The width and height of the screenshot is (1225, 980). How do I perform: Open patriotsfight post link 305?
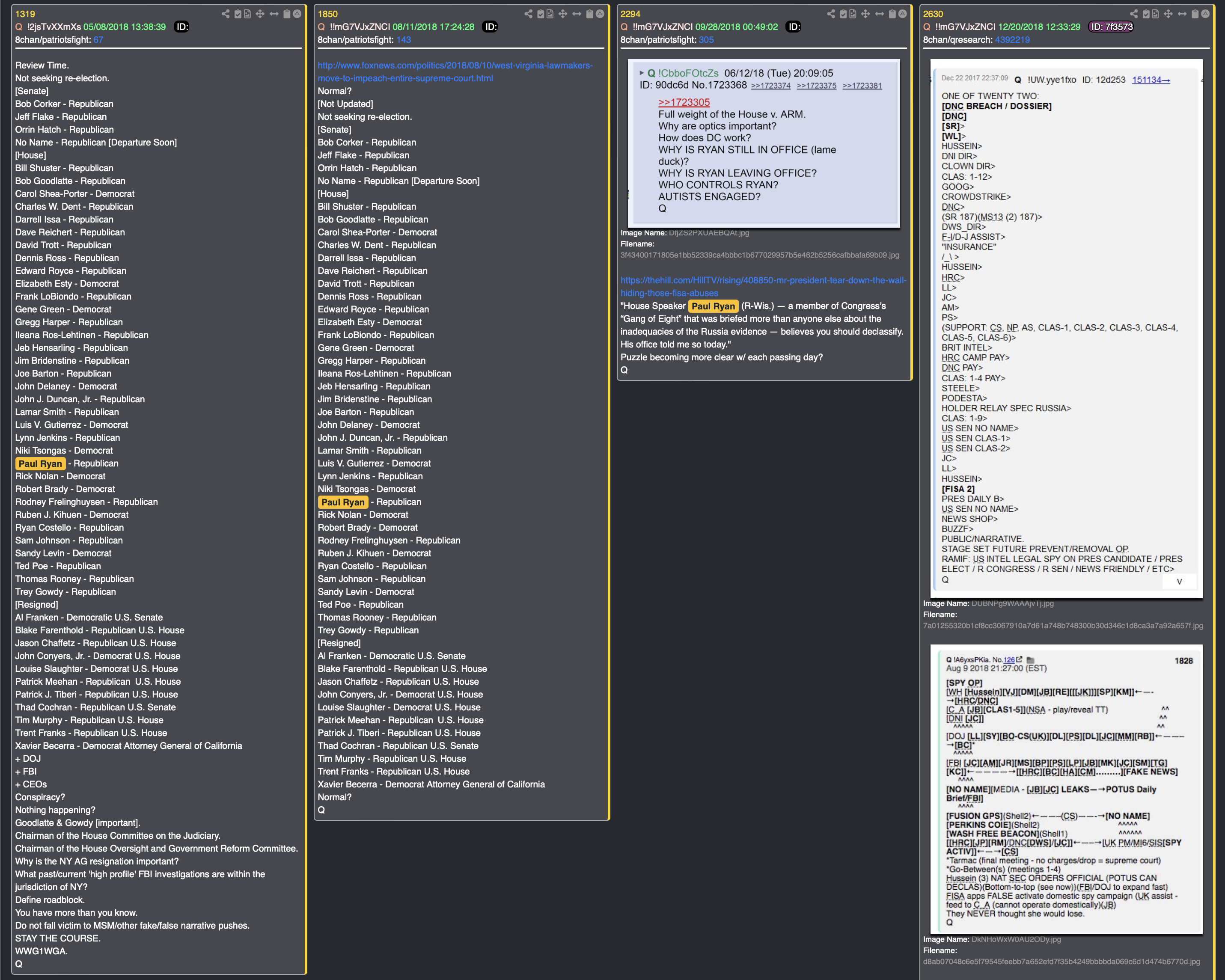click(706, 40)
